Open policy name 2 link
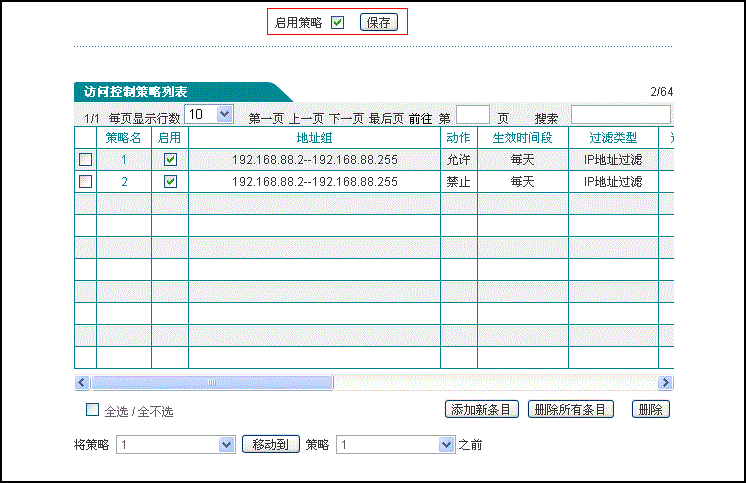 (124, 181)
